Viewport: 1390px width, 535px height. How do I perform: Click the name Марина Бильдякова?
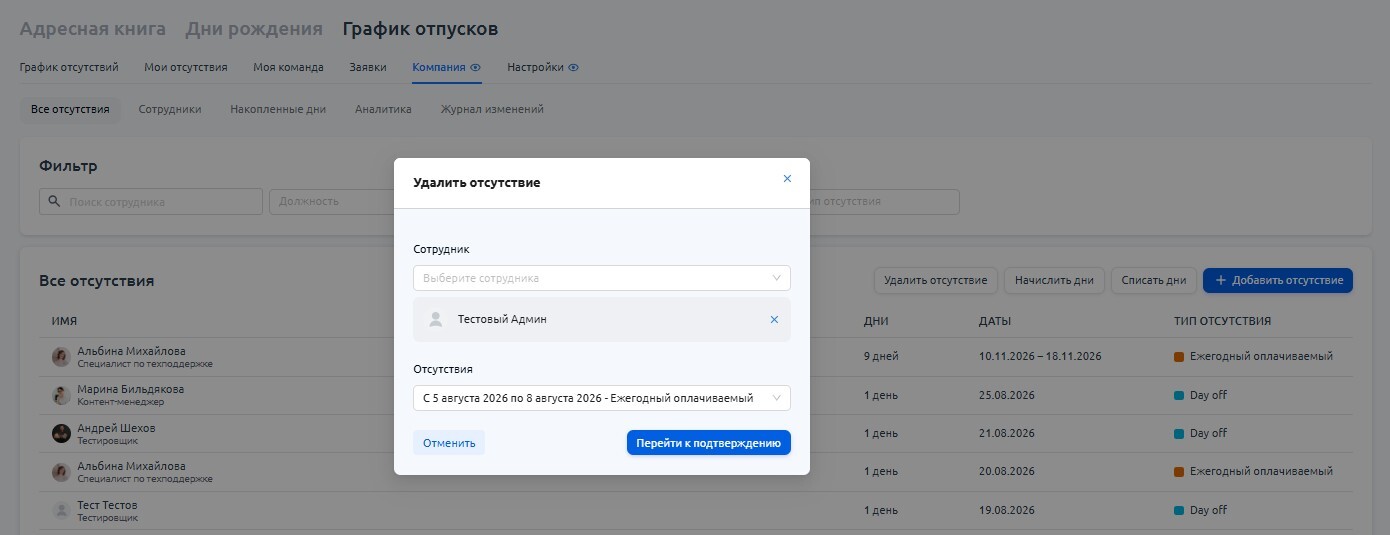click(131, 389)
